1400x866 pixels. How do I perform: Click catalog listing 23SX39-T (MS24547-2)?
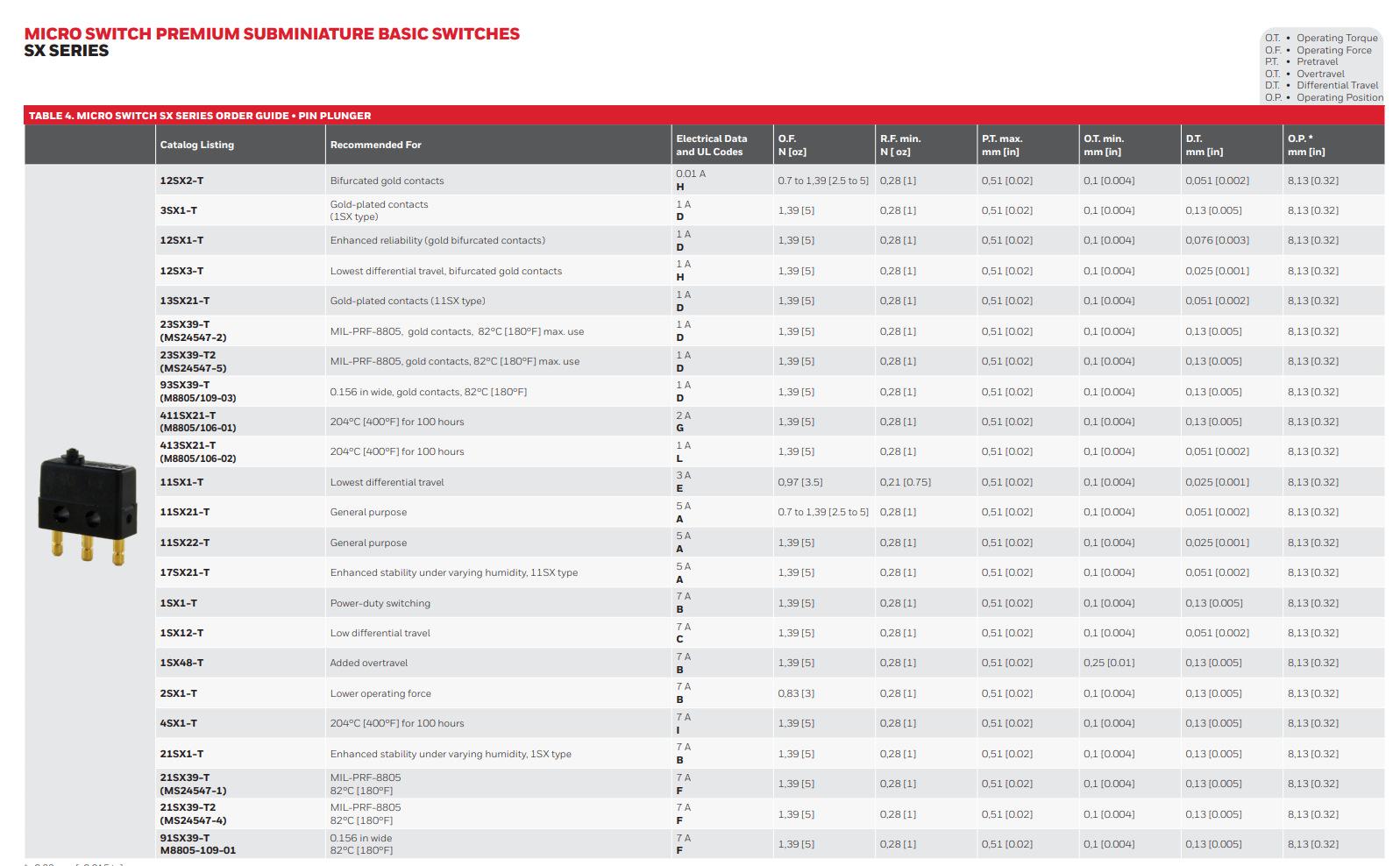coord(193,330)
